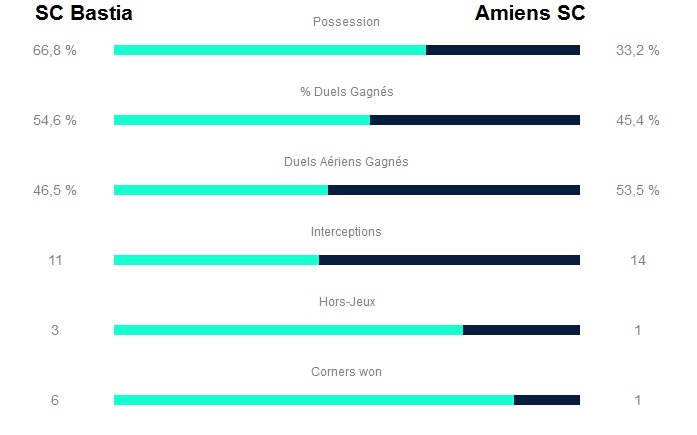Click the cyan segment of the Interceptions bar

point(216,260)
